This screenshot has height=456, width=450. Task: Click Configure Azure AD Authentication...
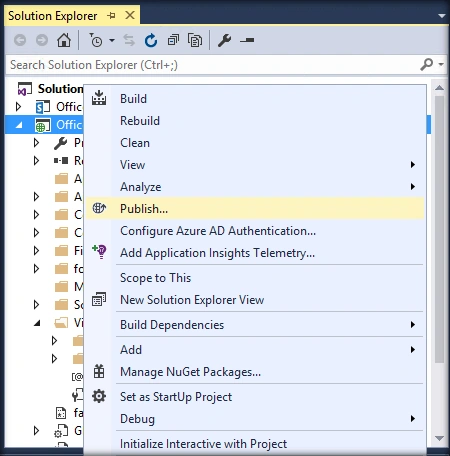click(x=218, y=231)
